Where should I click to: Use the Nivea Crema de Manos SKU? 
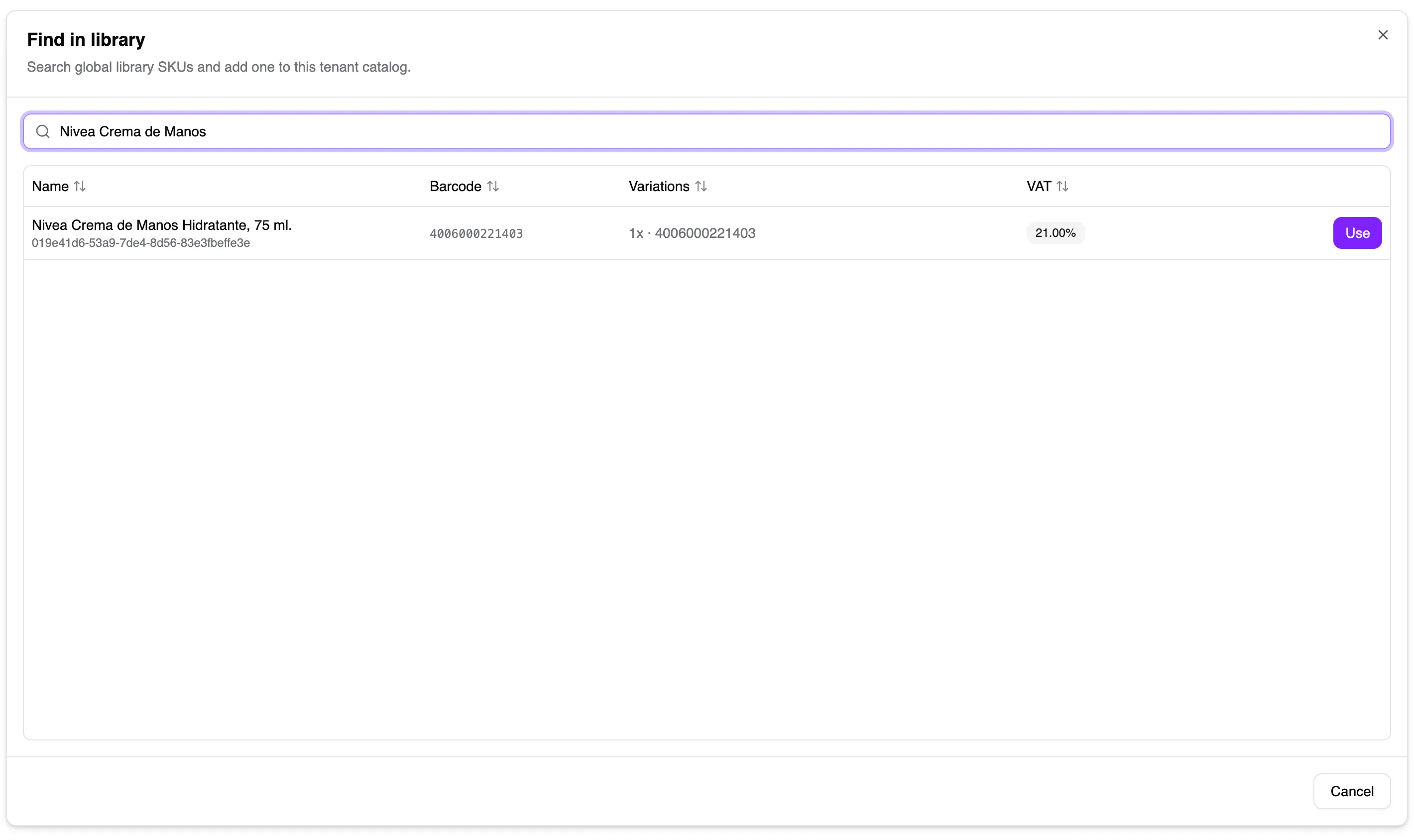pyautogui.click(x=1357, y=232)
